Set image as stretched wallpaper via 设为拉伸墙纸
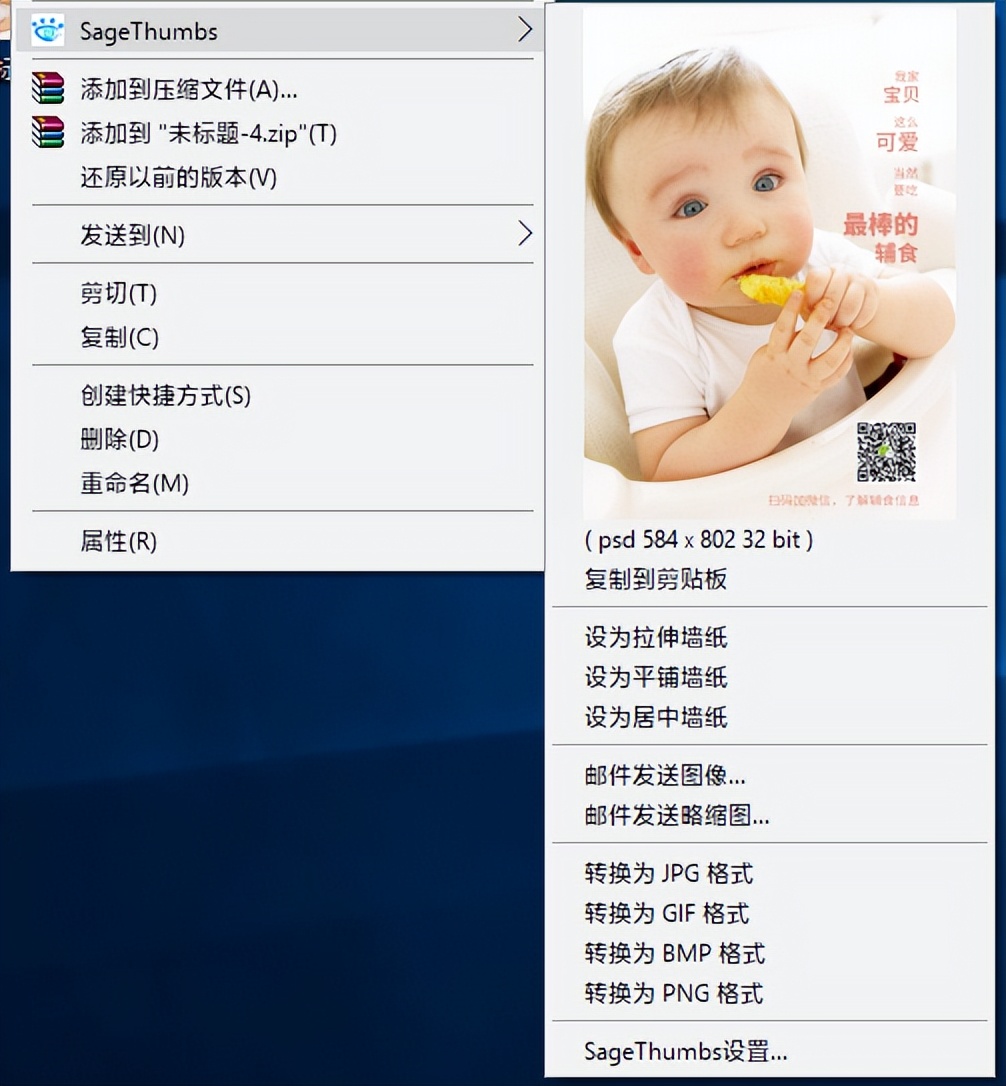 click(x=655, y=638)
